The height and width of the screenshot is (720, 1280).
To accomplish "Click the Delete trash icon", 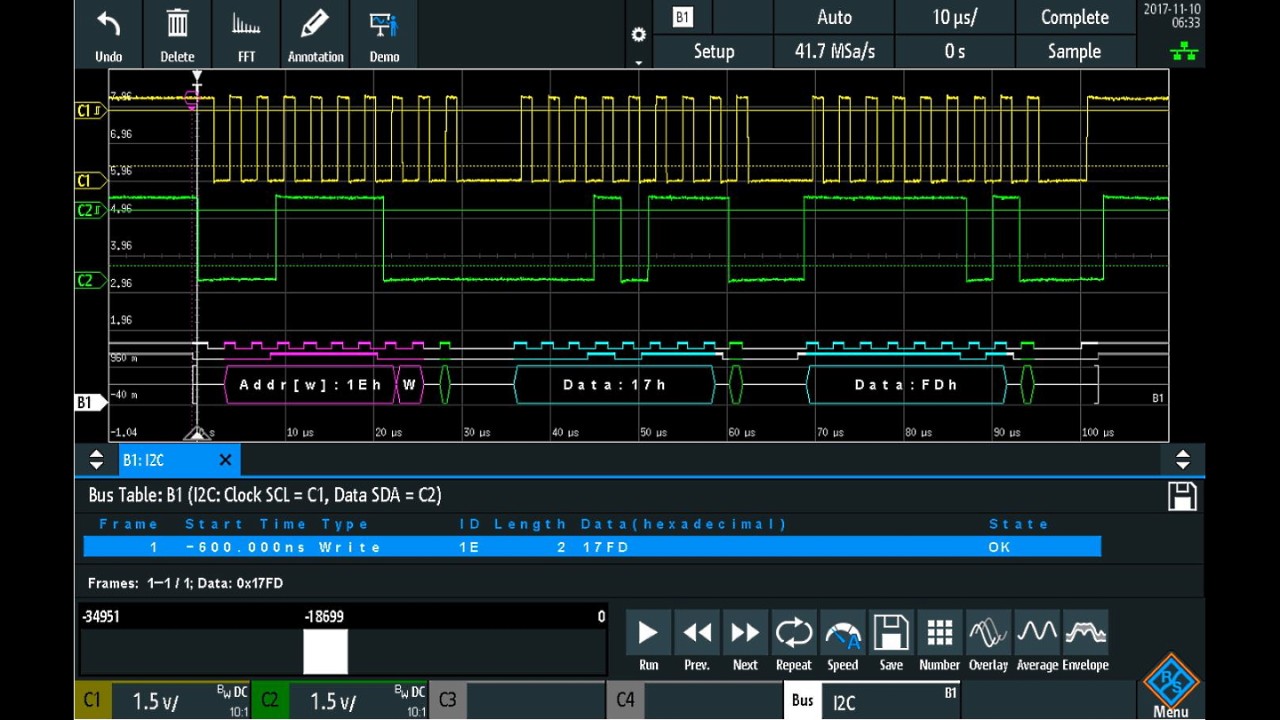I will click(177, 25).
